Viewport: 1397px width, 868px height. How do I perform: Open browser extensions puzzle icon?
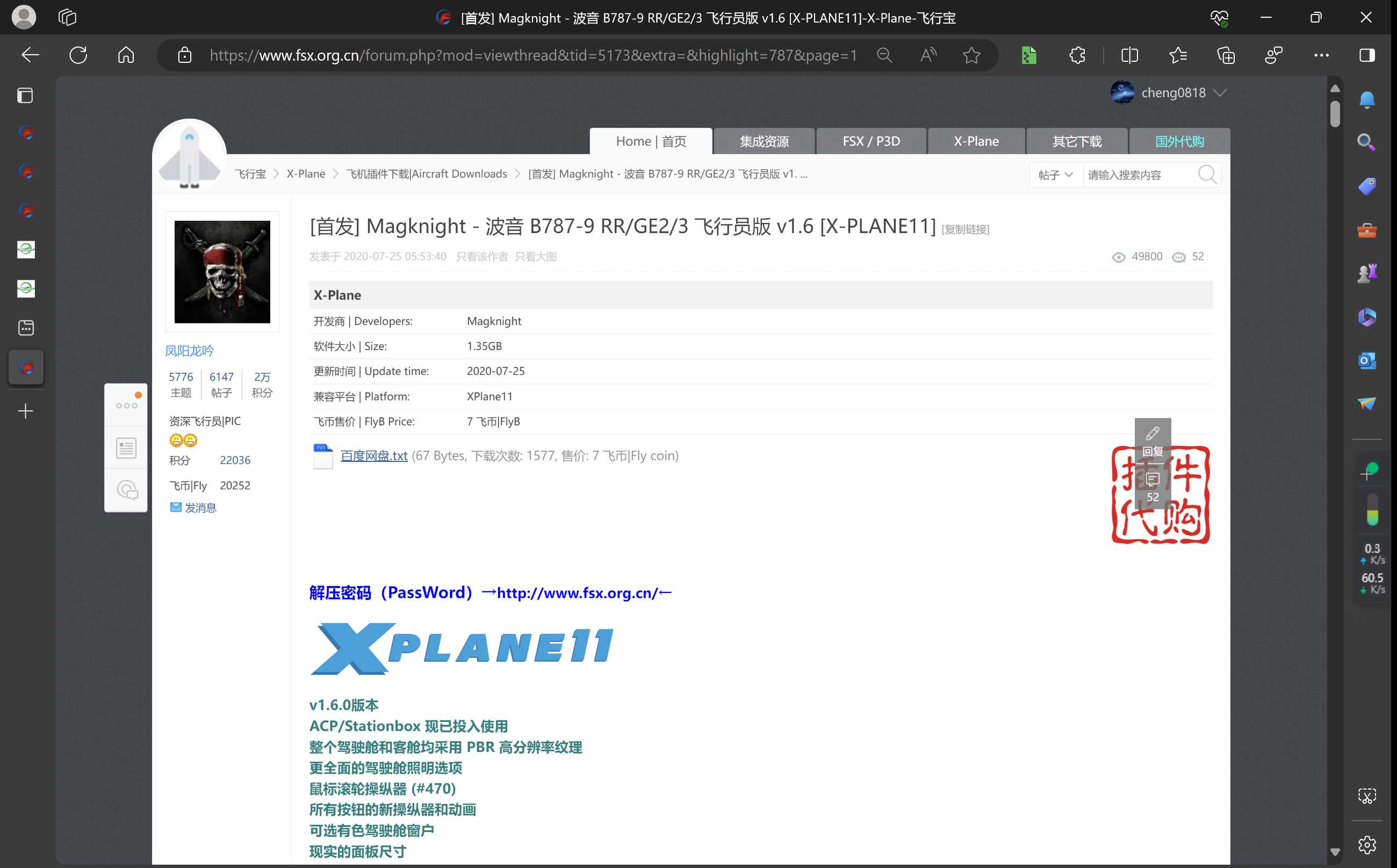tap(1077, 55)
